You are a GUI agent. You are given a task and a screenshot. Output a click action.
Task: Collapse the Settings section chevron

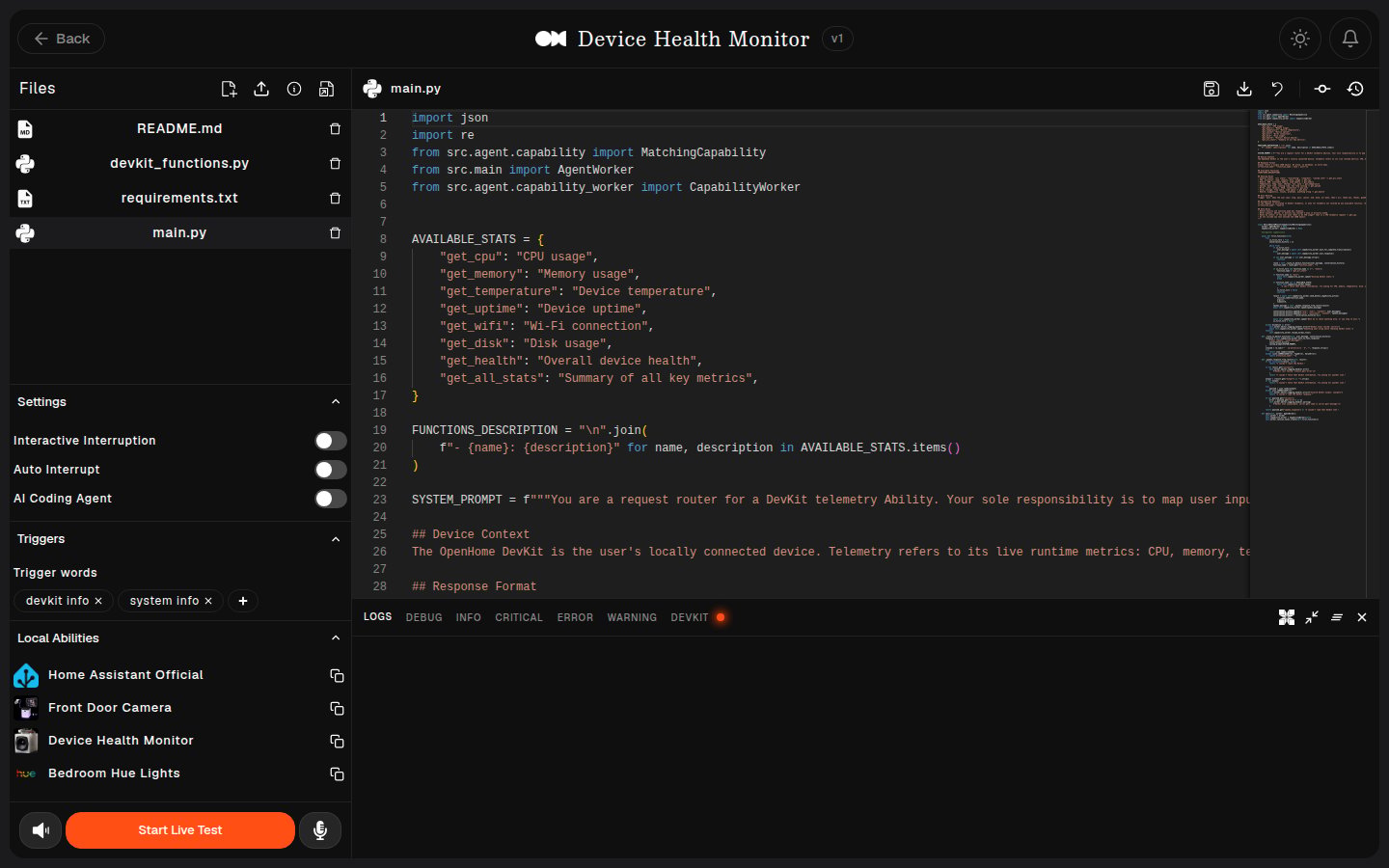(x=336, y=402)
